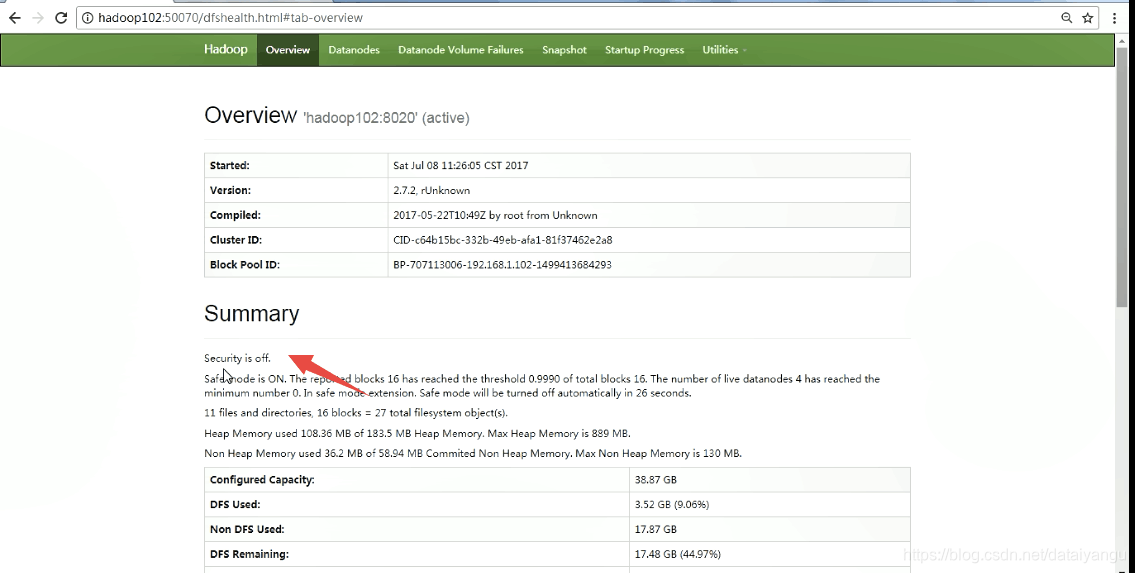Go back using the browser back arrow
This screenshot has height=573, width=1135.
[14, 18]
